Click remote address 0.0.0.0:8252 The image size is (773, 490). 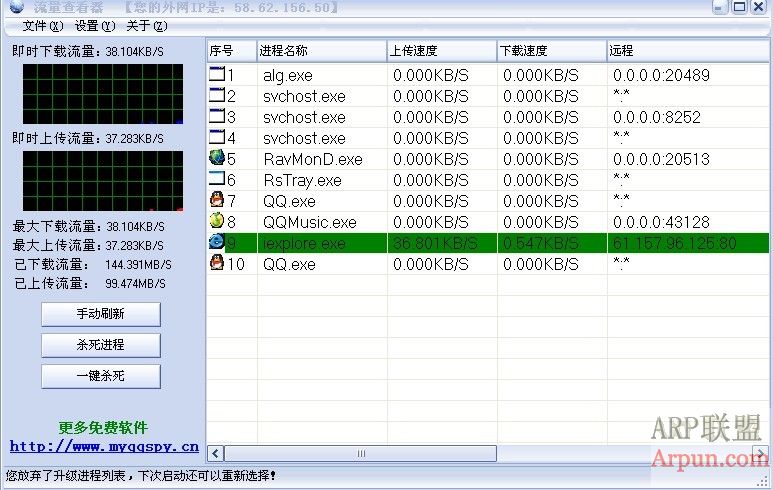click(657, 117)
